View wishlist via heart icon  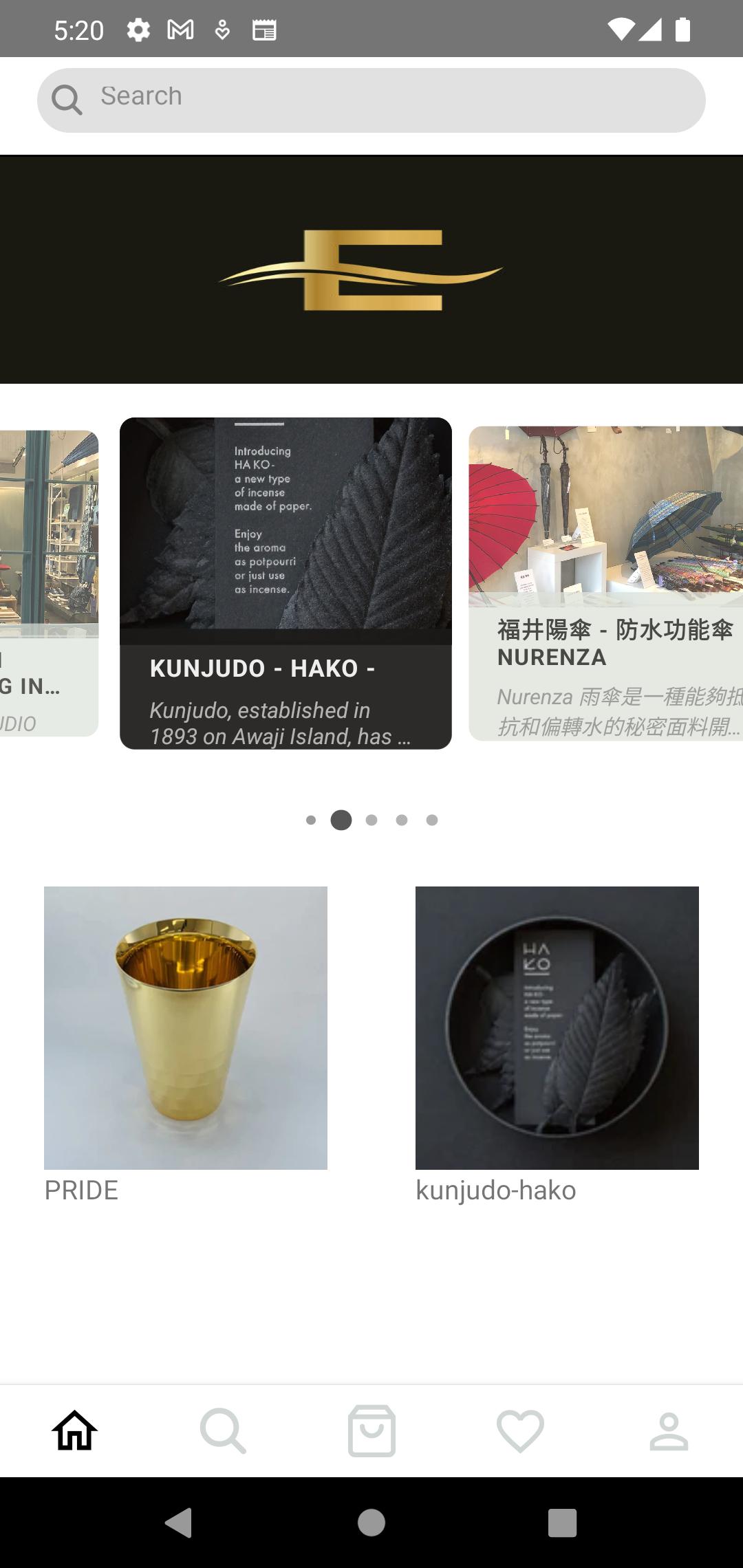tap(520, 1431)
